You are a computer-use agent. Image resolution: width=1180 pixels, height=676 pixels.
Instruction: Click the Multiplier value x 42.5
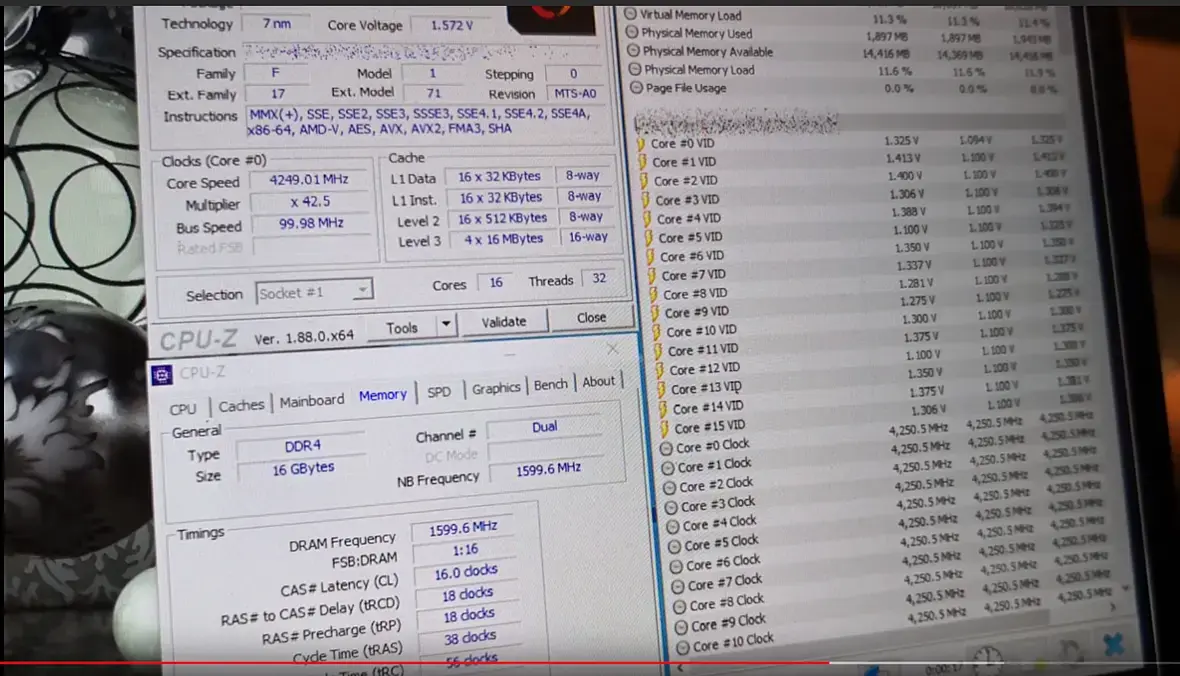click(x=310, y=202)
